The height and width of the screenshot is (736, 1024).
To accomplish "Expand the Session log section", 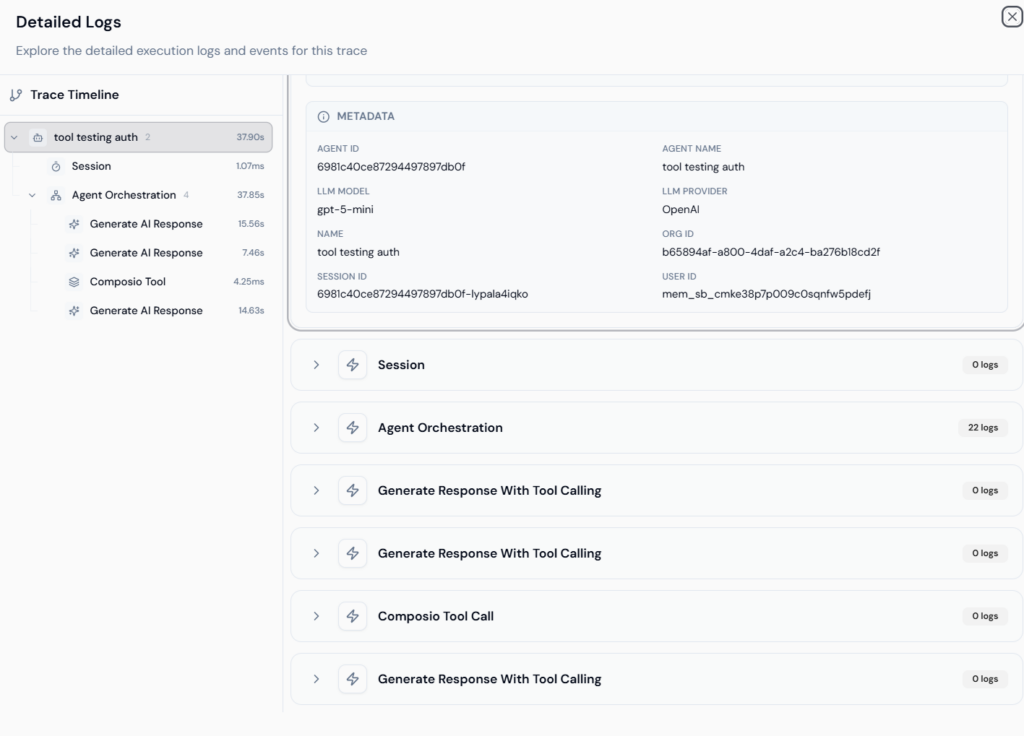I will pyautogui.click(x=316, y=365).
